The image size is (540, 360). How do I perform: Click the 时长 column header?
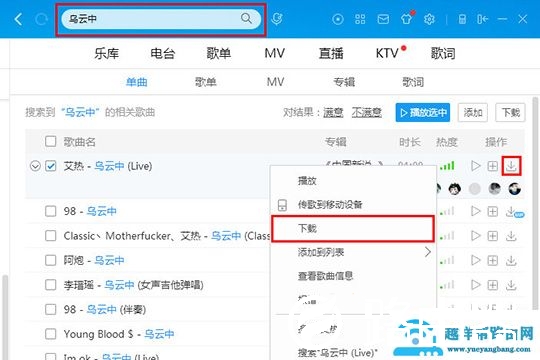coord(409,142)
